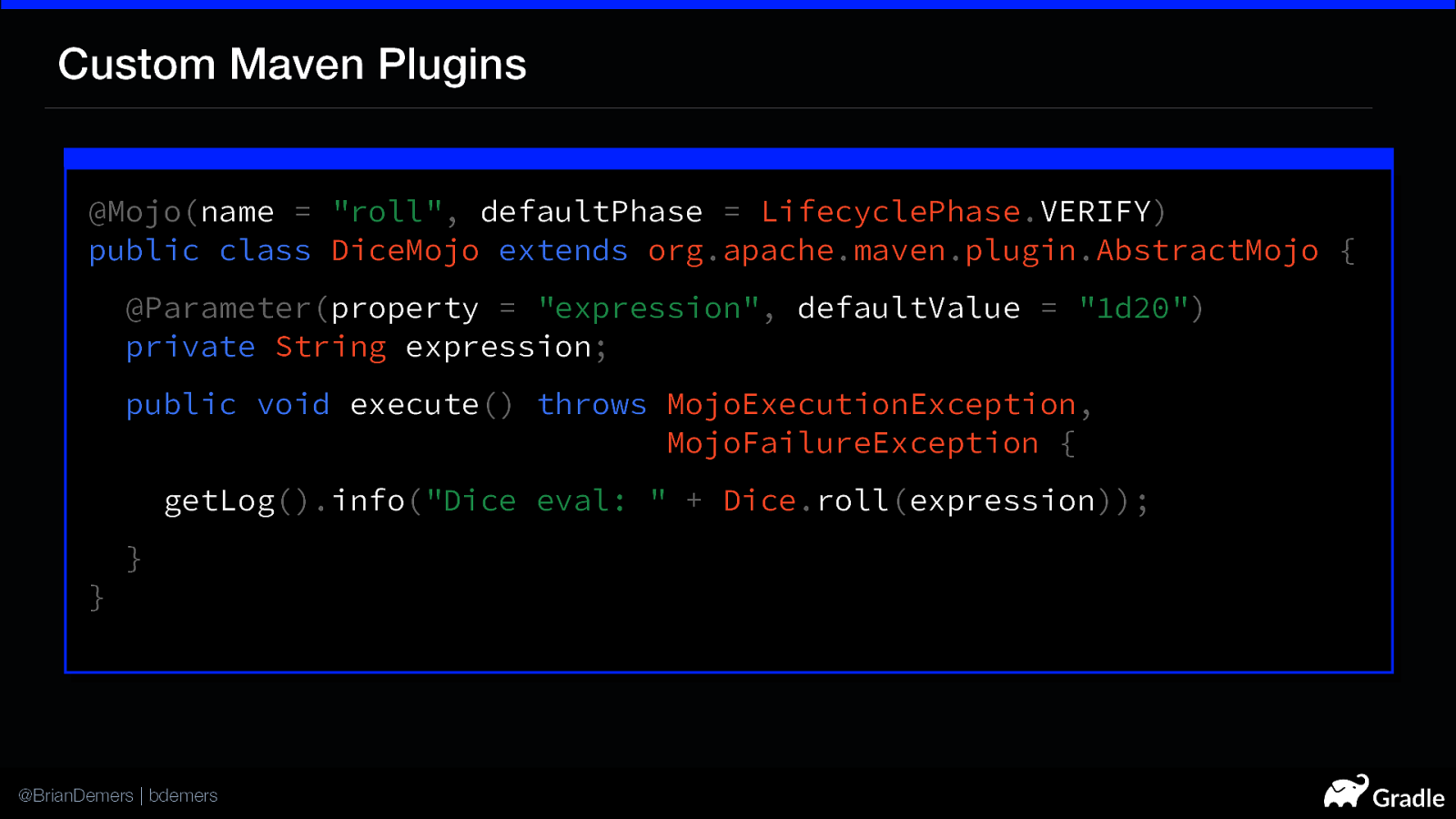Click the 'throws' keyword
The image size is (1456, 819).
(x=591, y=405)
